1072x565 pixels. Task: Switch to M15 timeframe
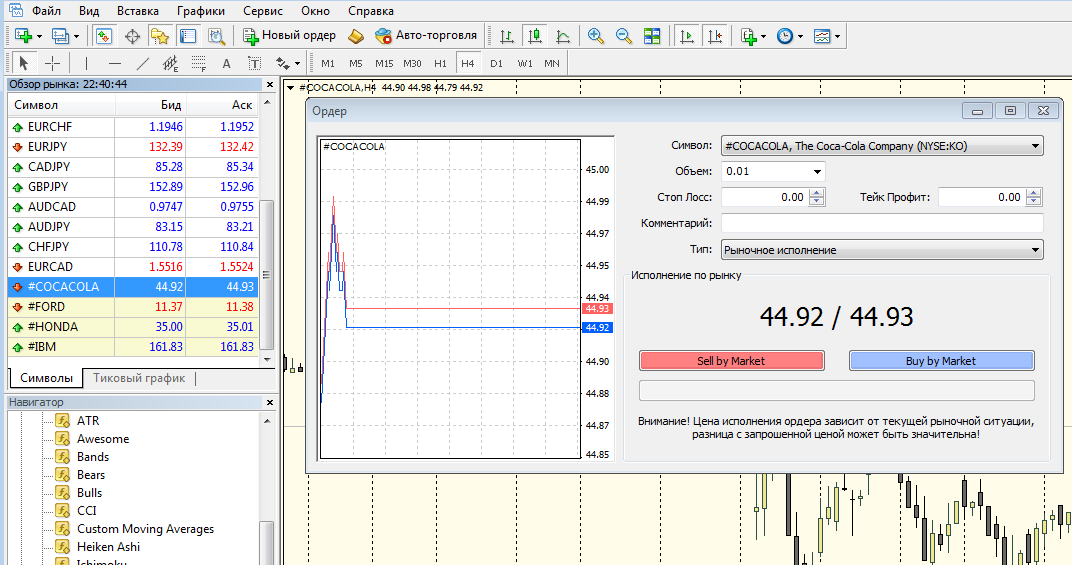pyautogui.click(x=384, y=64)
